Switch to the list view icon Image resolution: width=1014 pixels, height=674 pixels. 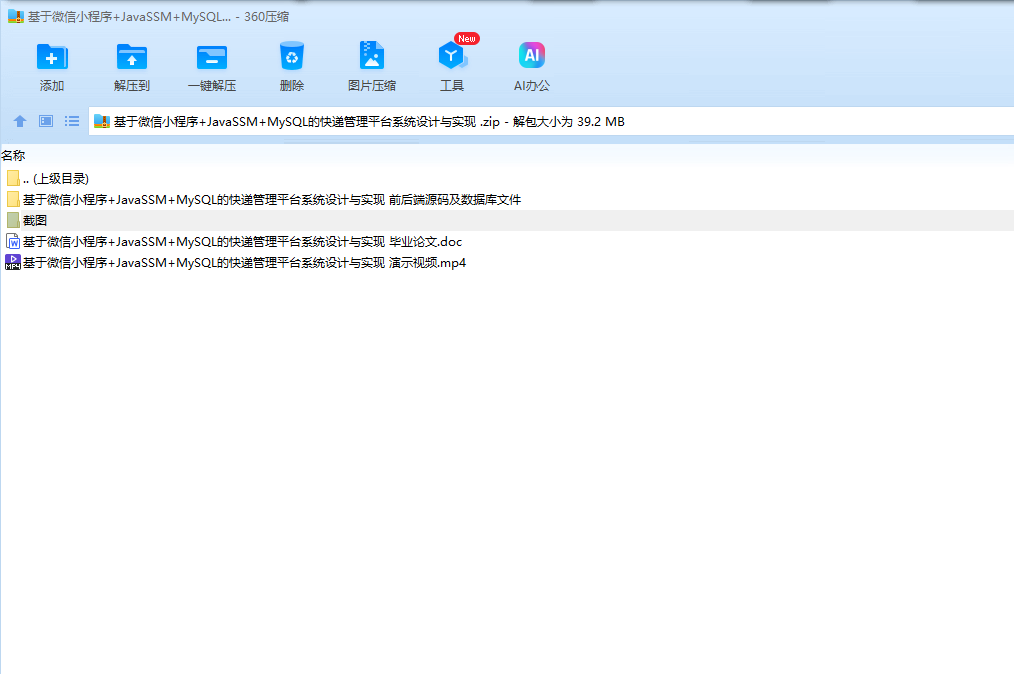coord(72,121)
